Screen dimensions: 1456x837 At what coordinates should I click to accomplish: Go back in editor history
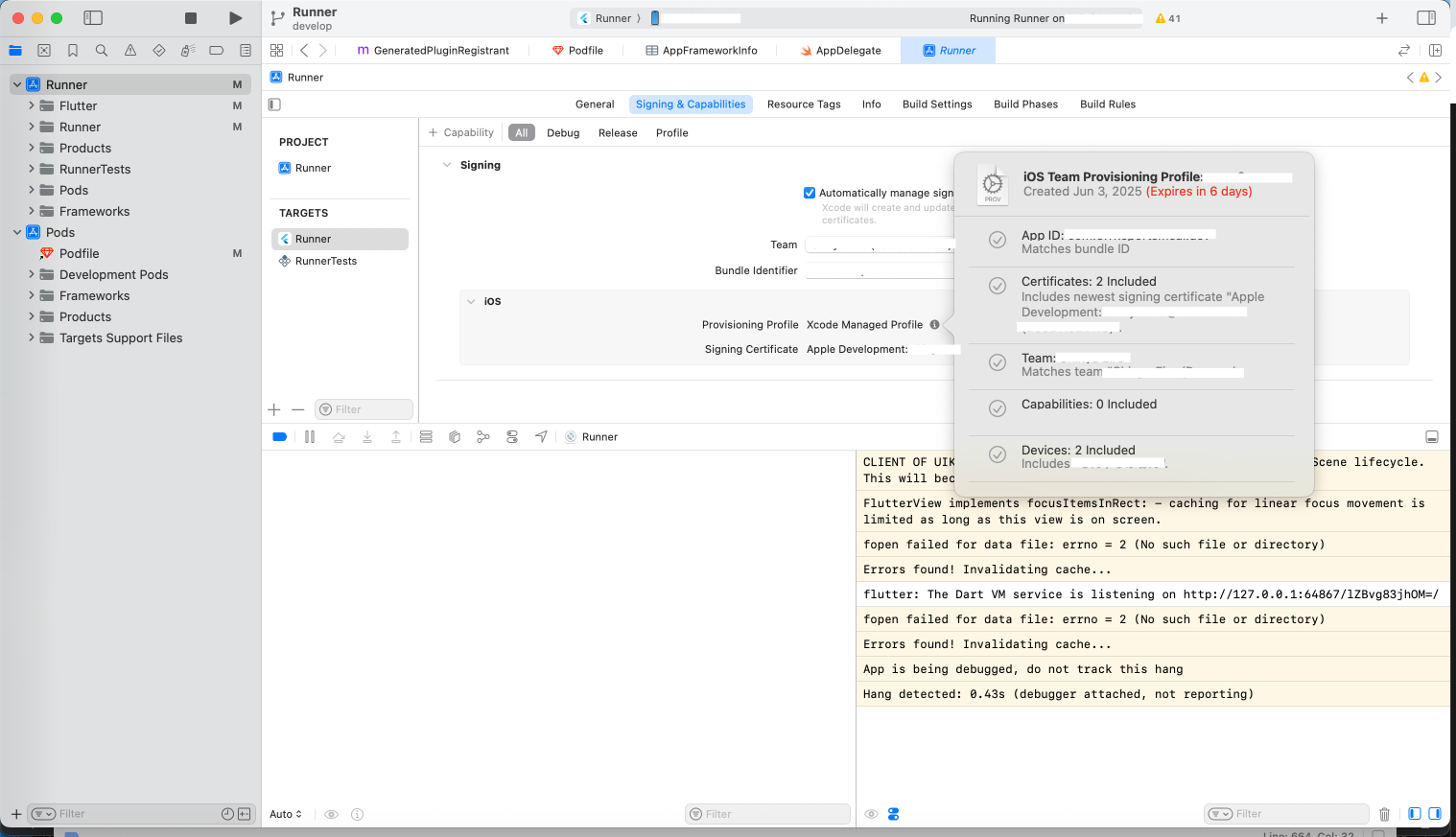[304, 50]
